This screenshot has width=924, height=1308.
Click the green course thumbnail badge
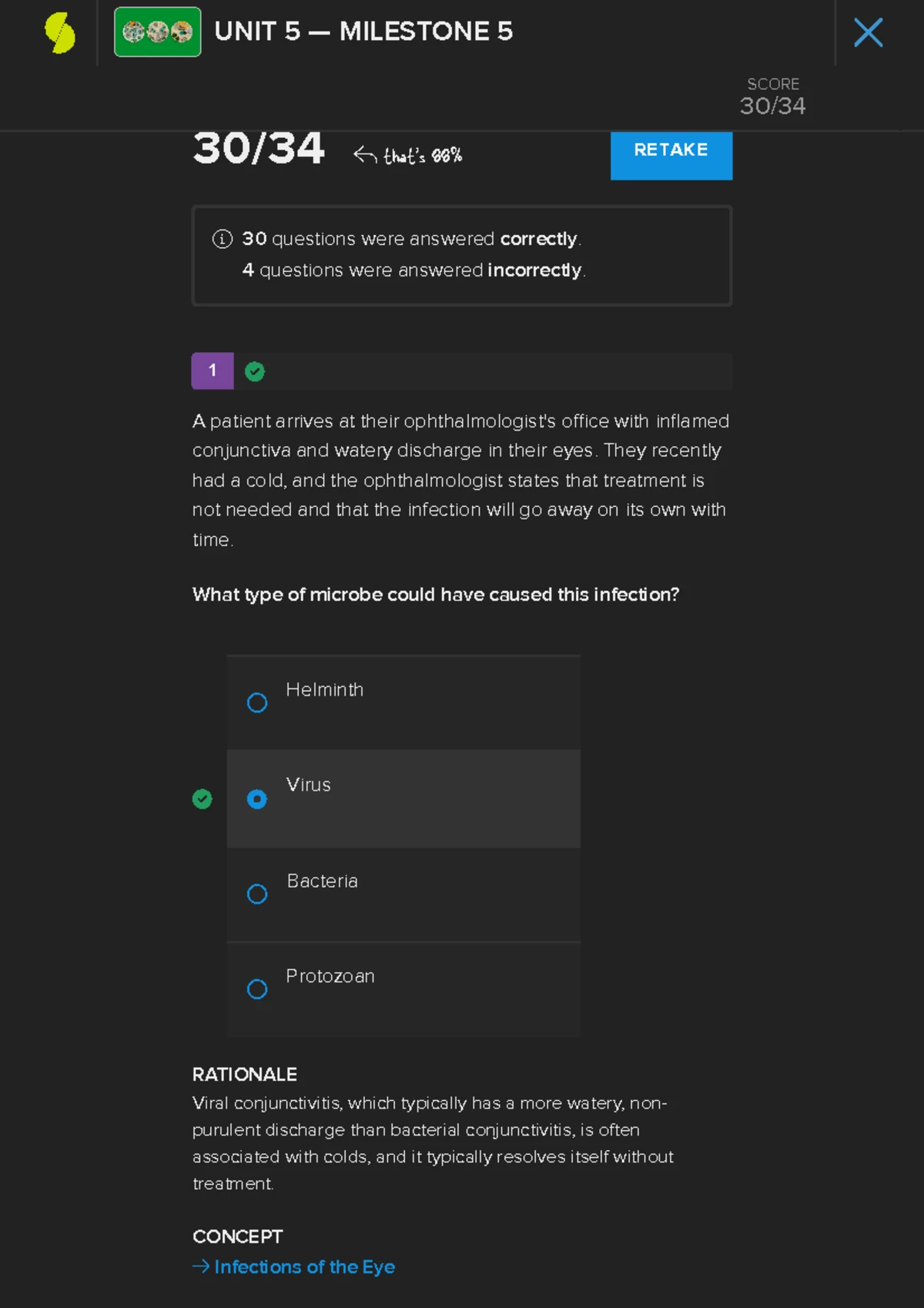[x=157, y=32]
